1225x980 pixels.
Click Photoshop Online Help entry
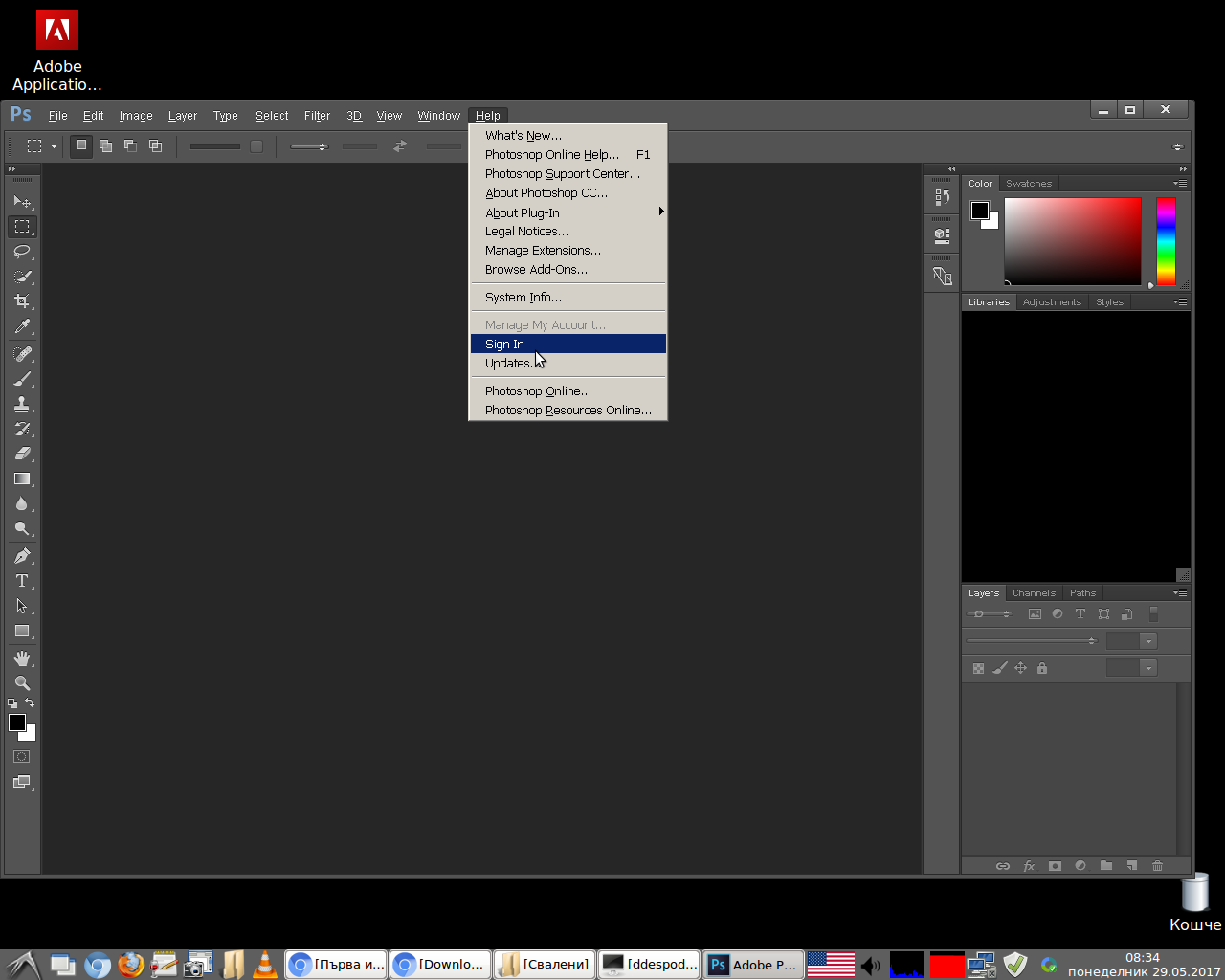click(568, 154)
